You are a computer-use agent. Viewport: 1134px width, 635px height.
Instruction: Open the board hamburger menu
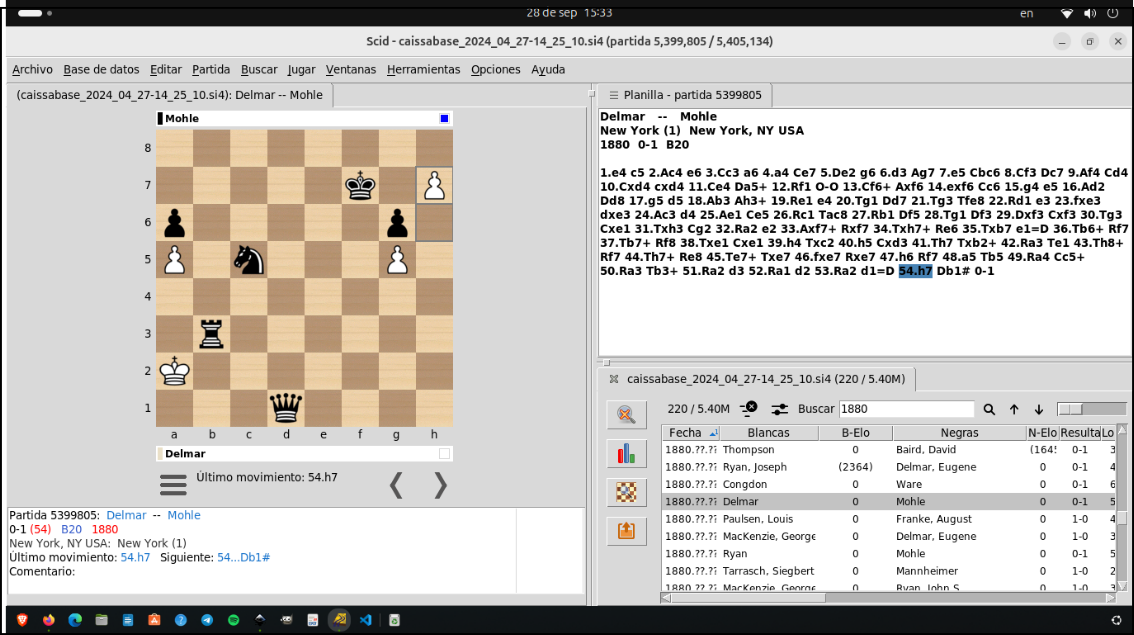[174, 484]
